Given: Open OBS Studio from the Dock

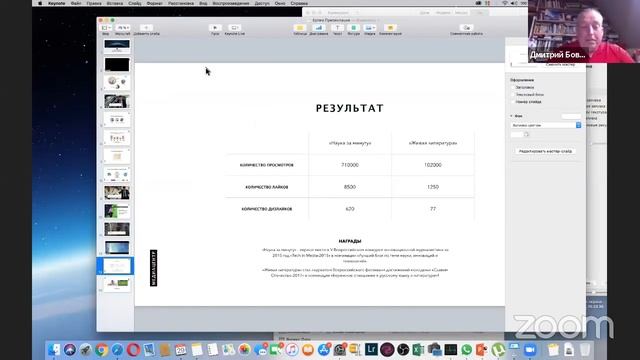Looking at the screenshot, I should pyautogui.click(x=403, y=350).
